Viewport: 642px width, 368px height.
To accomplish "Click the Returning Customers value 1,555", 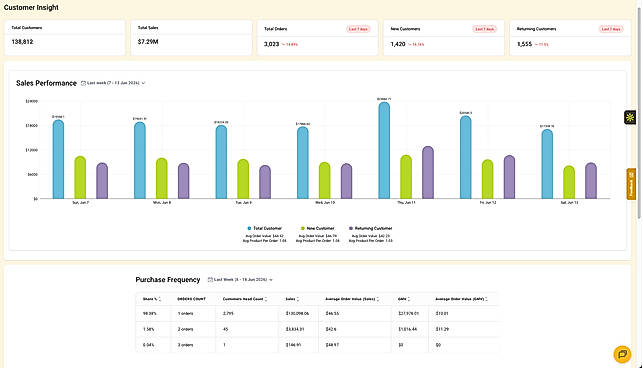I will pos(524,44).
